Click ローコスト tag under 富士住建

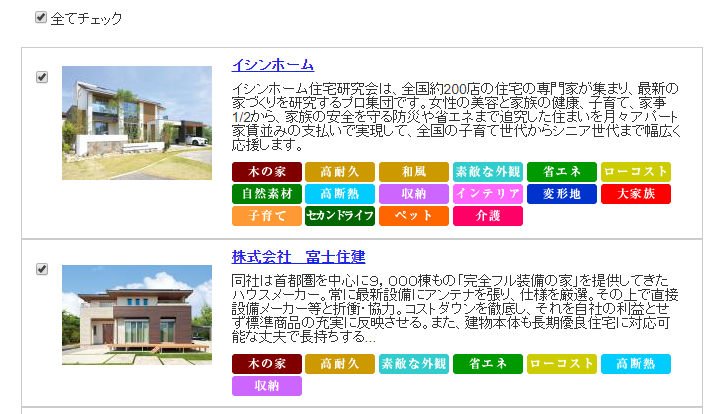coord(562,364)
